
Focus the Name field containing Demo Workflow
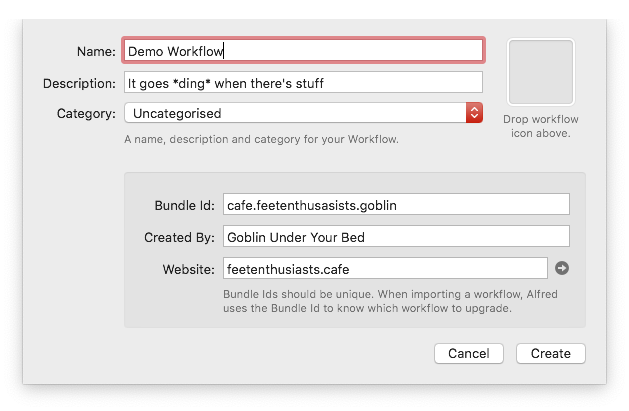[x=303, y=50]
